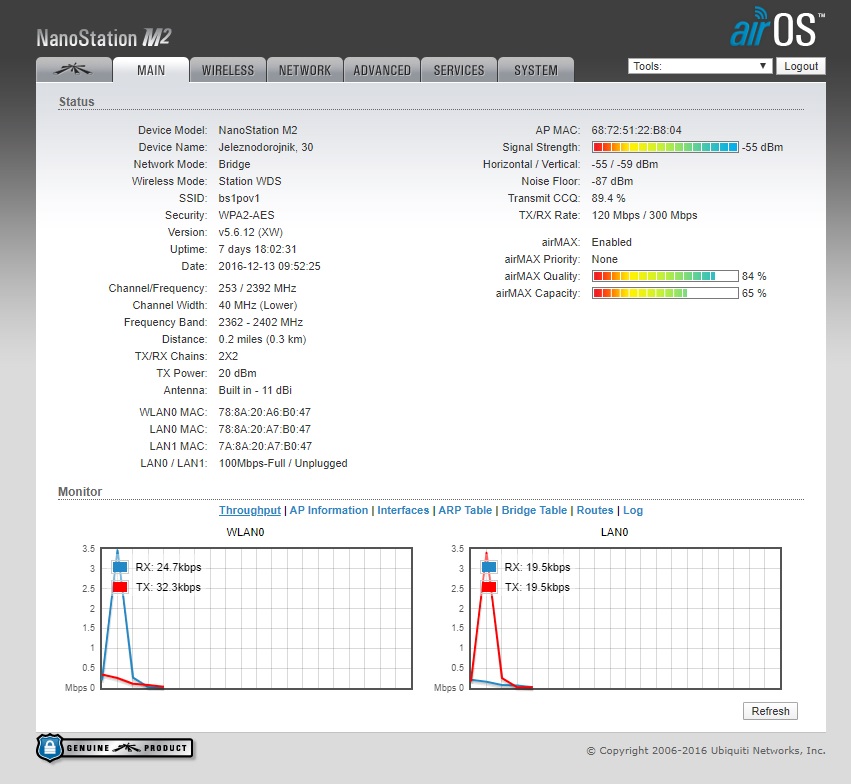The height and width of the screenshot is (784, 851).
Task: Click the NanoStation M2 header title
Action: (x=104, y=37)
